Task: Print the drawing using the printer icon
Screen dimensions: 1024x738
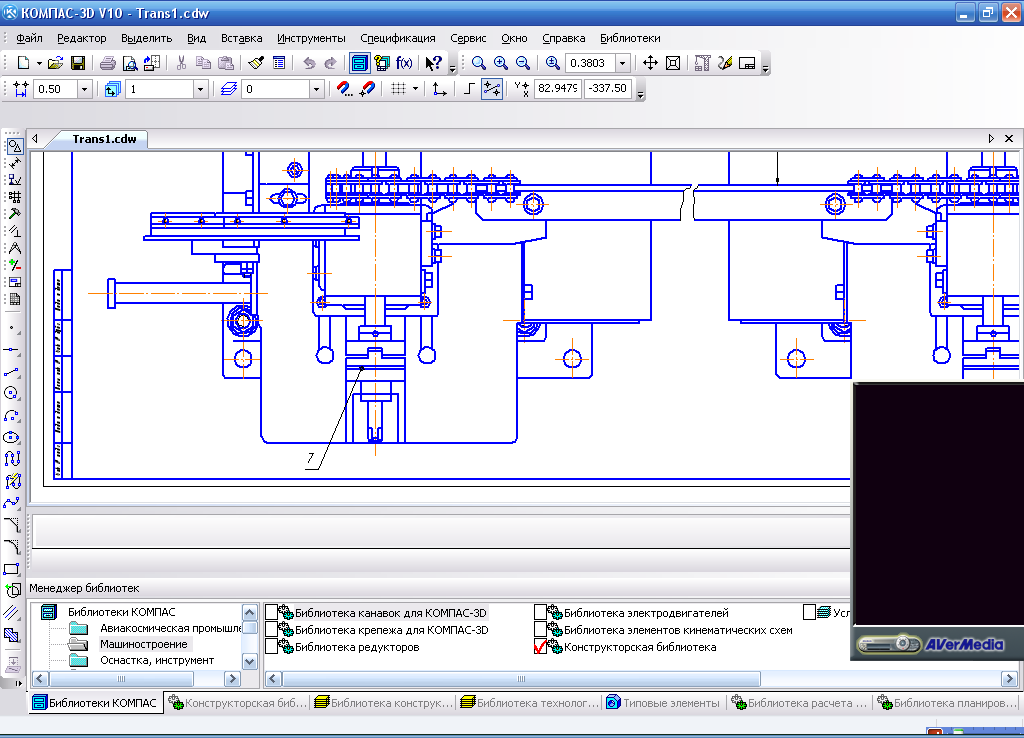Action: (108, 63)
